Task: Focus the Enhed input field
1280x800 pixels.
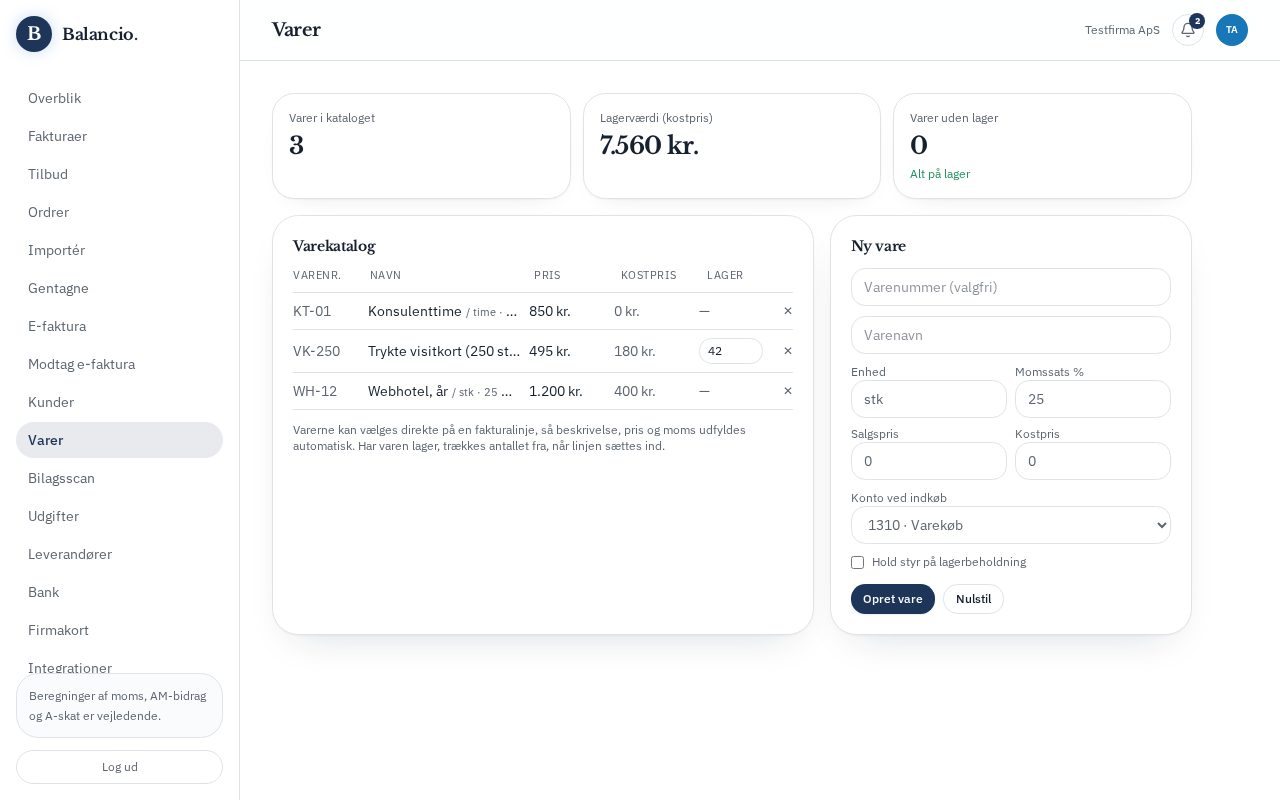Action: click(x=929, y=399)
